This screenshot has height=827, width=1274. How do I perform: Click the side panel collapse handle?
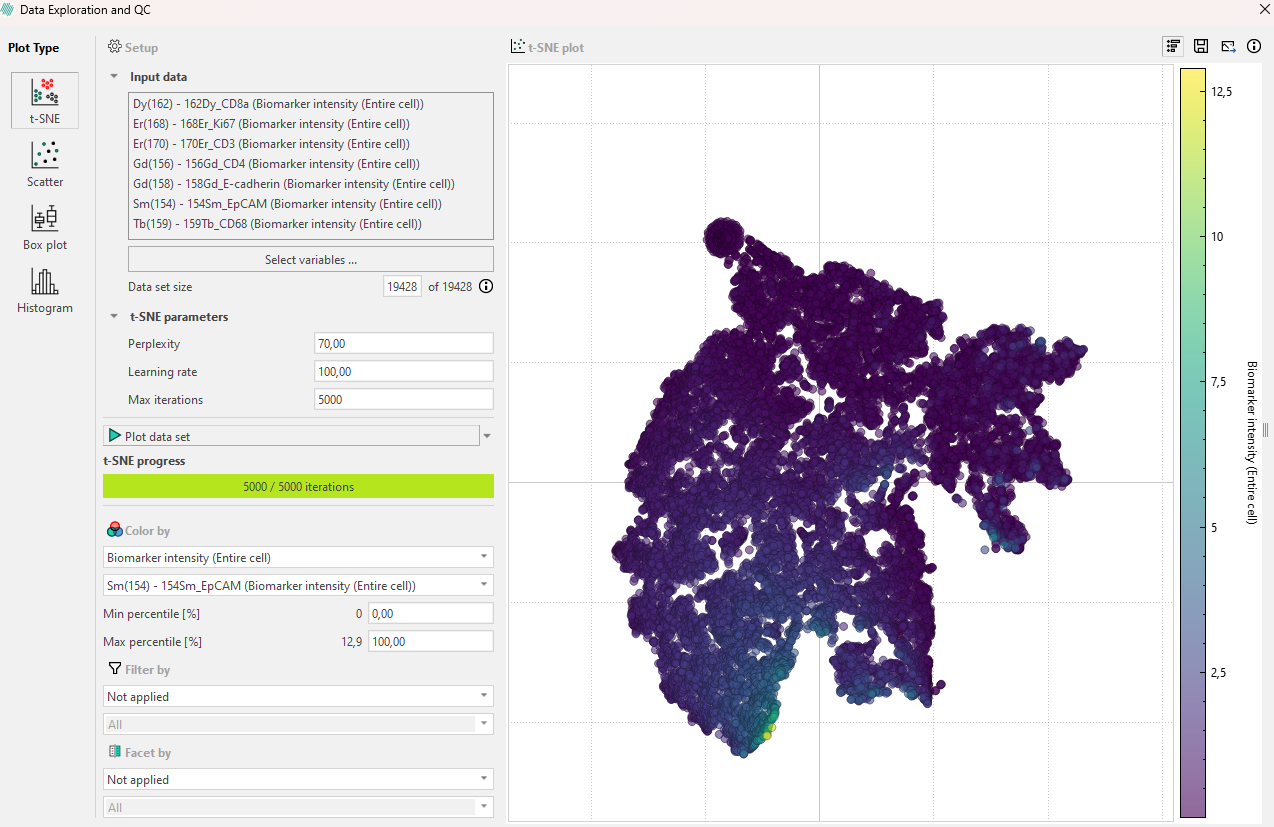pos(1265,430)
